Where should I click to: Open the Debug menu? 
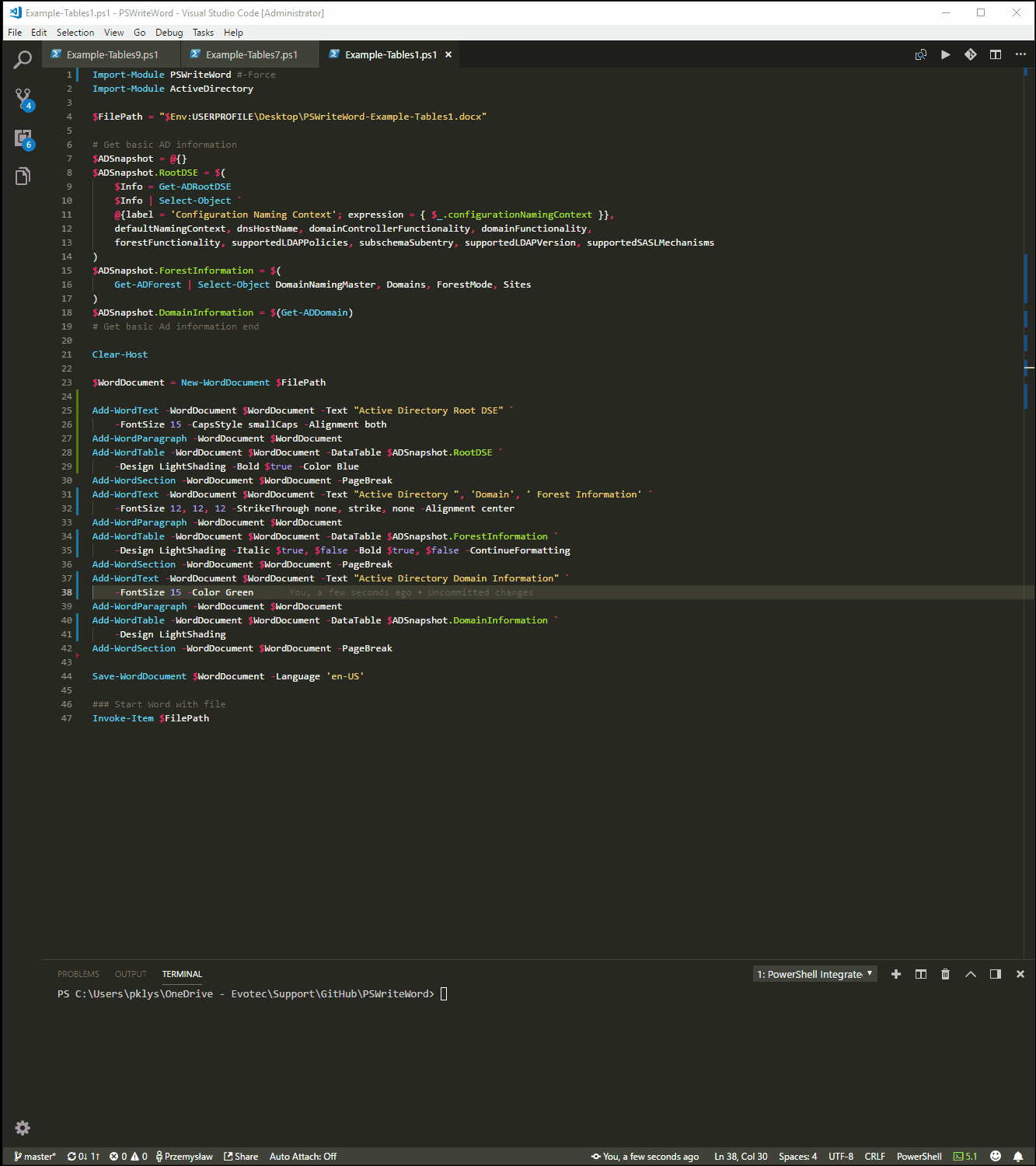[169, 33]
